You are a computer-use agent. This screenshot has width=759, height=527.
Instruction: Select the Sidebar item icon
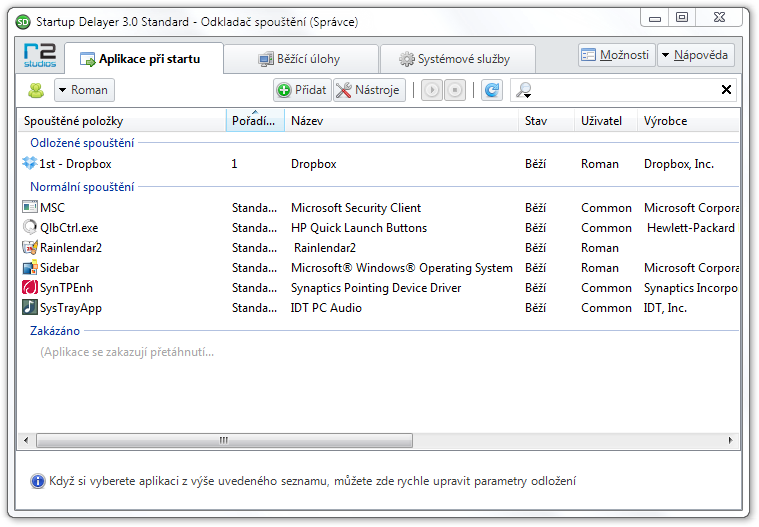[x=30, y=267]
